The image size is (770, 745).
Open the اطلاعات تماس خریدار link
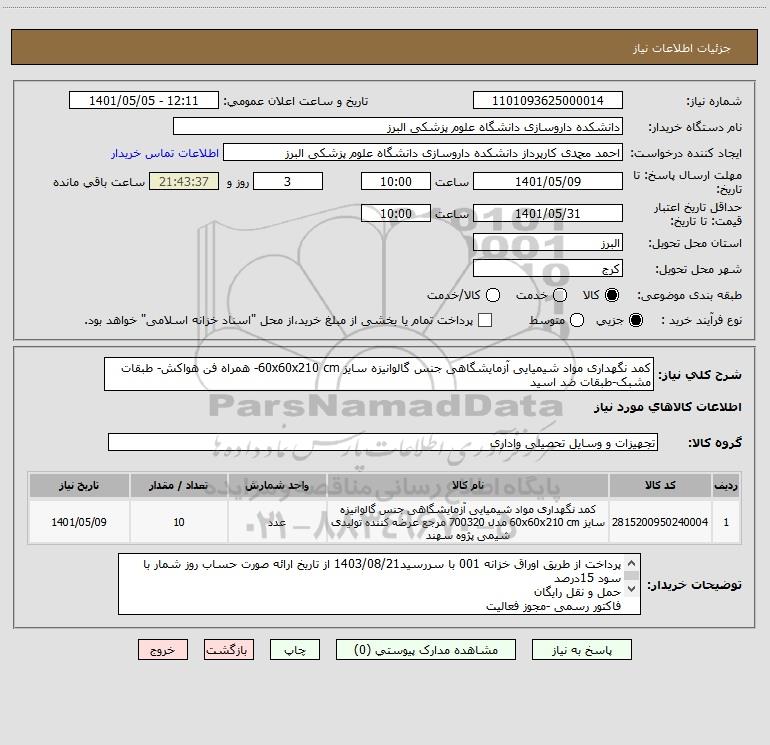pos(165,153)
